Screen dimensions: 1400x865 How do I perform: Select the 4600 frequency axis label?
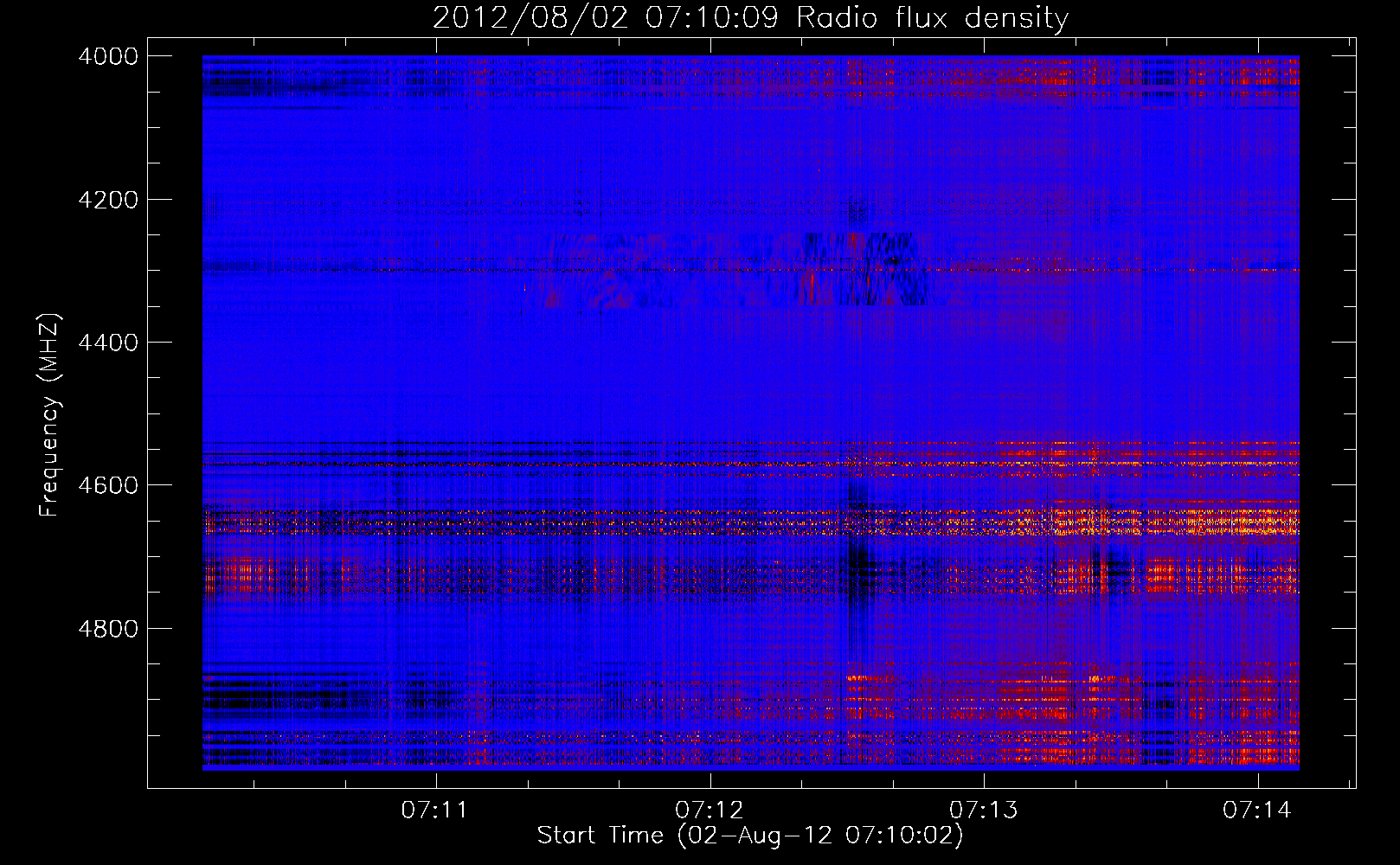point(108,485)
